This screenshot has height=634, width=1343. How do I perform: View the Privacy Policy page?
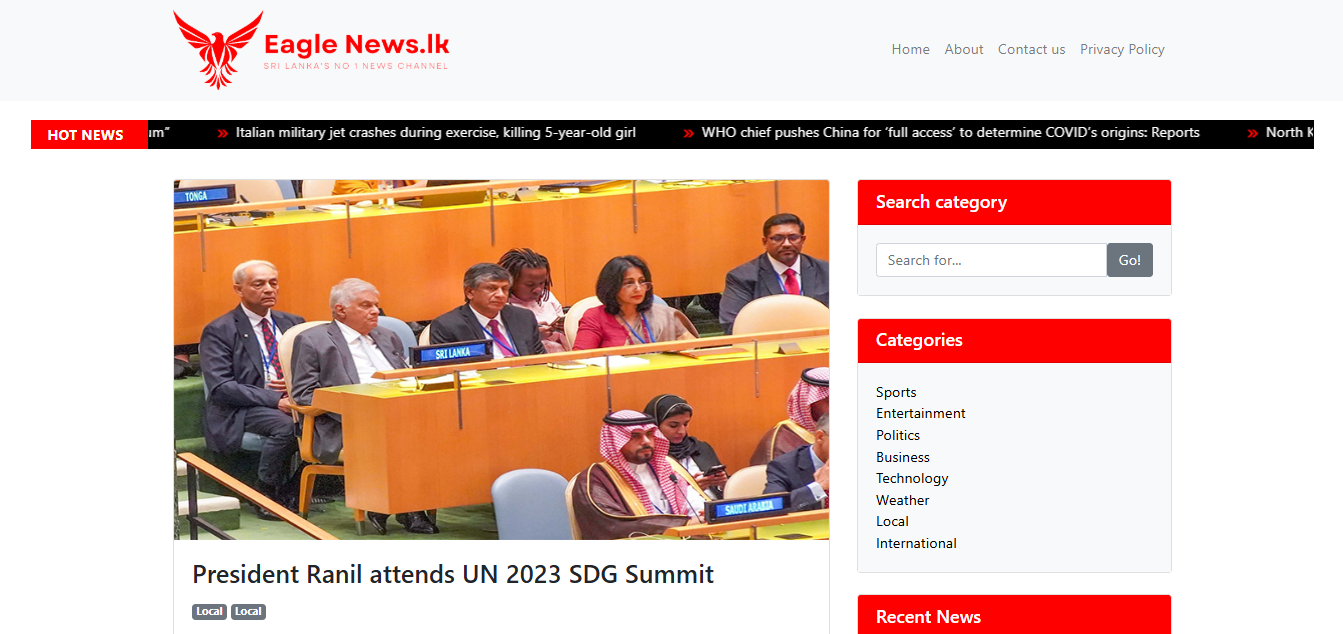tap(1122, 49)
